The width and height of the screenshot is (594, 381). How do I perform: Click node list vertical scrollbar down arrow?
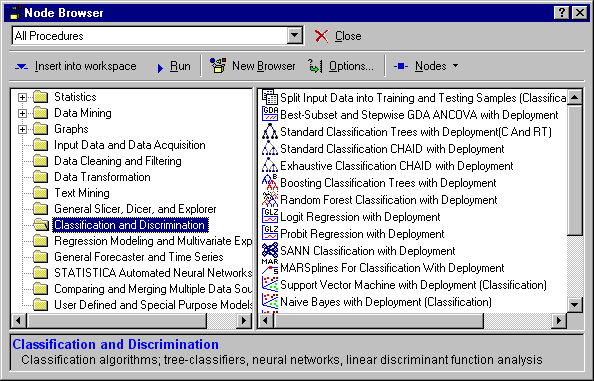pos(575,304)
